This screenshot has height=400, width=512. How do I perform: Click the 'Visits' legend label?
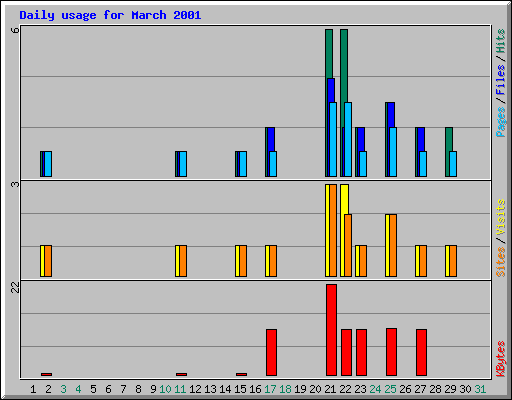tap(501, 218)
